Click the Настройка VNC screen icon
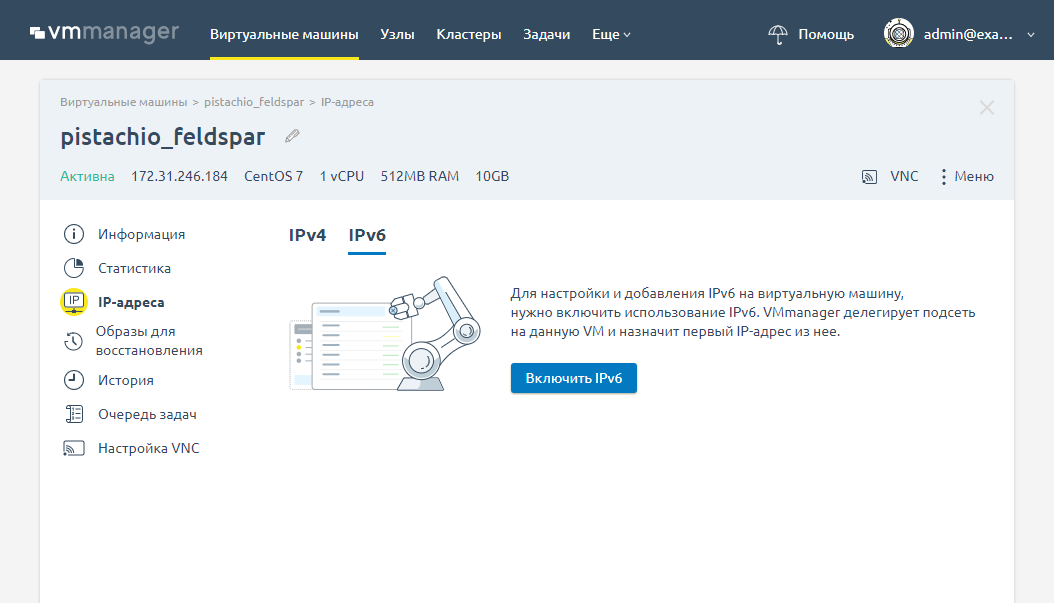This screenshot has height=603, width=1054. point(74,448)
